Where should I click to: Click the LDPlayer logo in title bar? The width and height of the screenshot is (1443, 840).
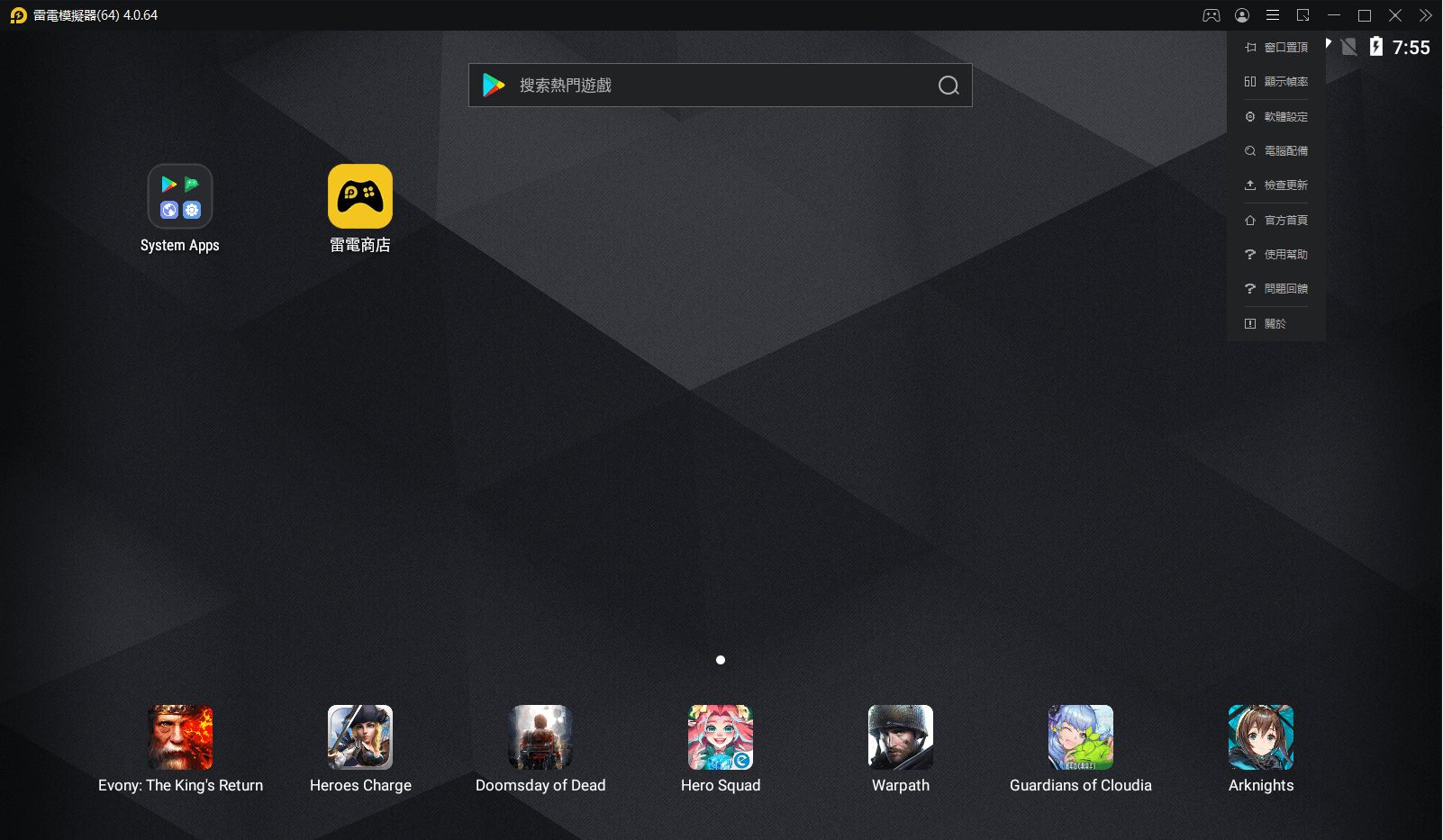click(x=18, y=15)
